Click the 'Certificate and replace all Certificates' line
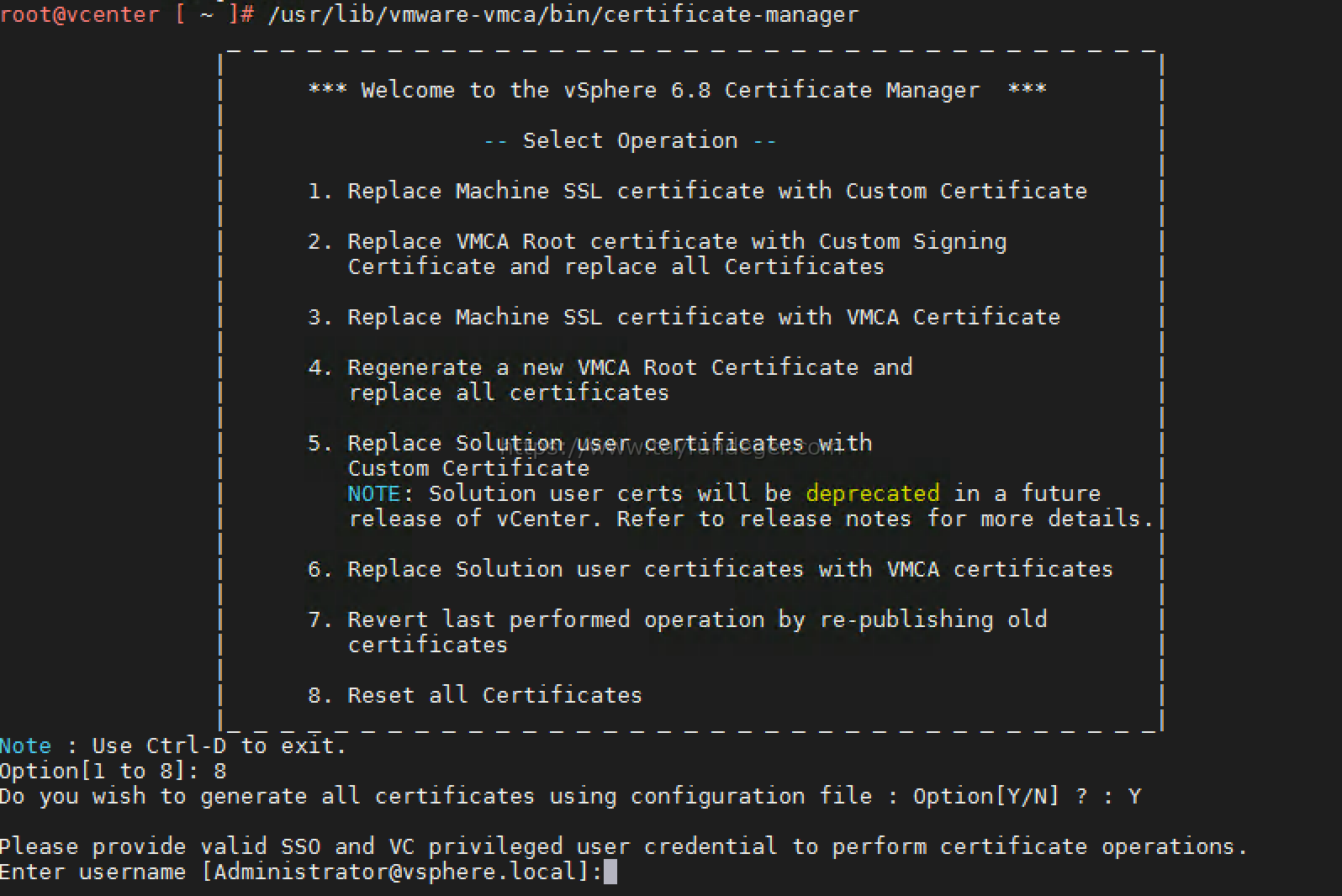The image size is (1342, 896). pyautogui.click(x=616, y=266)
